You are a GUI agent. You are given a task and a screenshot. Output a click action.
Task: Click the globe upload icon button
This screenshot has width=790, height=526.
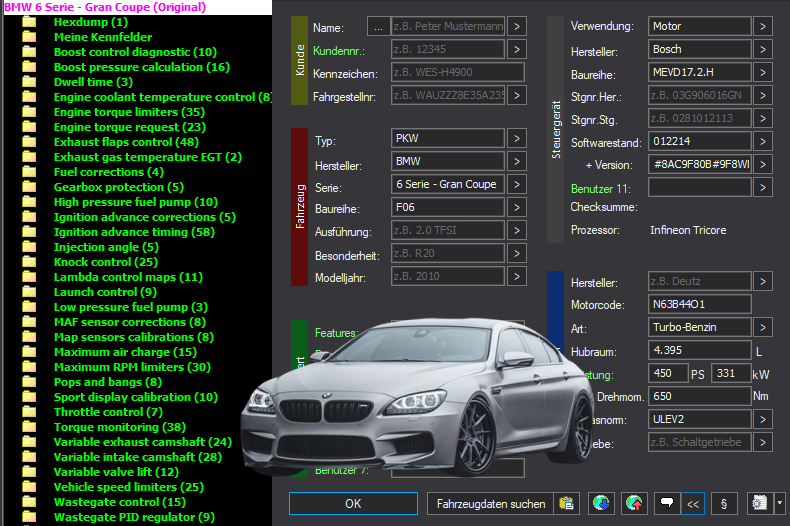(x=634, y=503)
